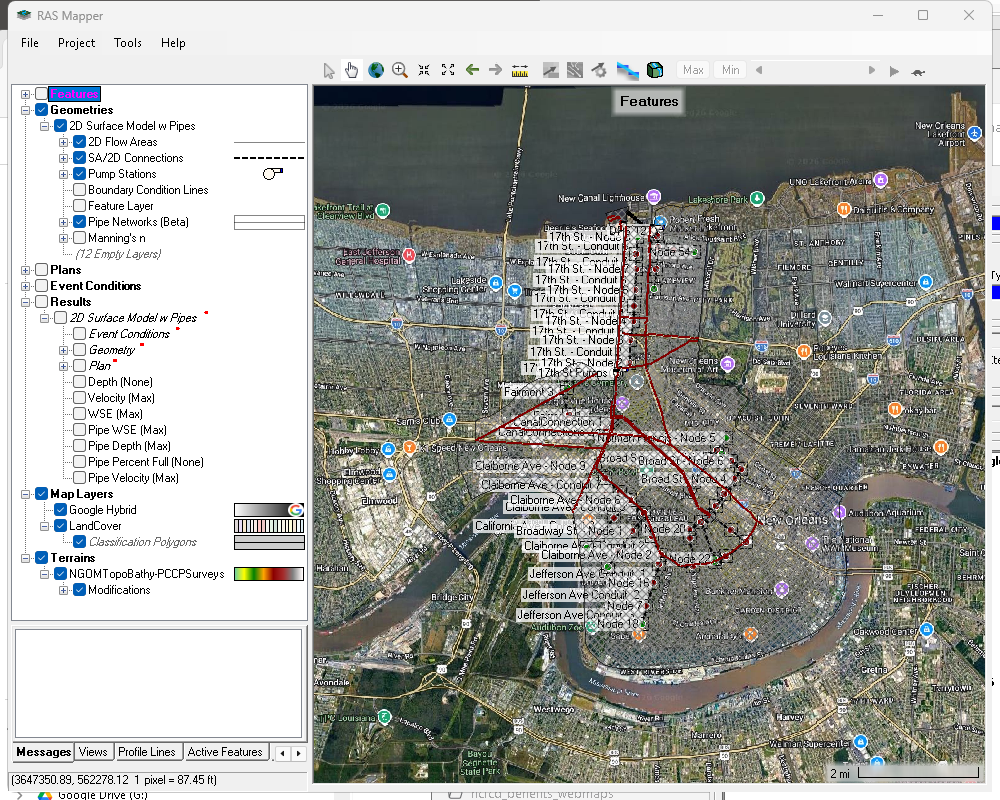Expand the Pipe Networks (Beta) node
Screen dimensions: 1000x800
point(64,222)
